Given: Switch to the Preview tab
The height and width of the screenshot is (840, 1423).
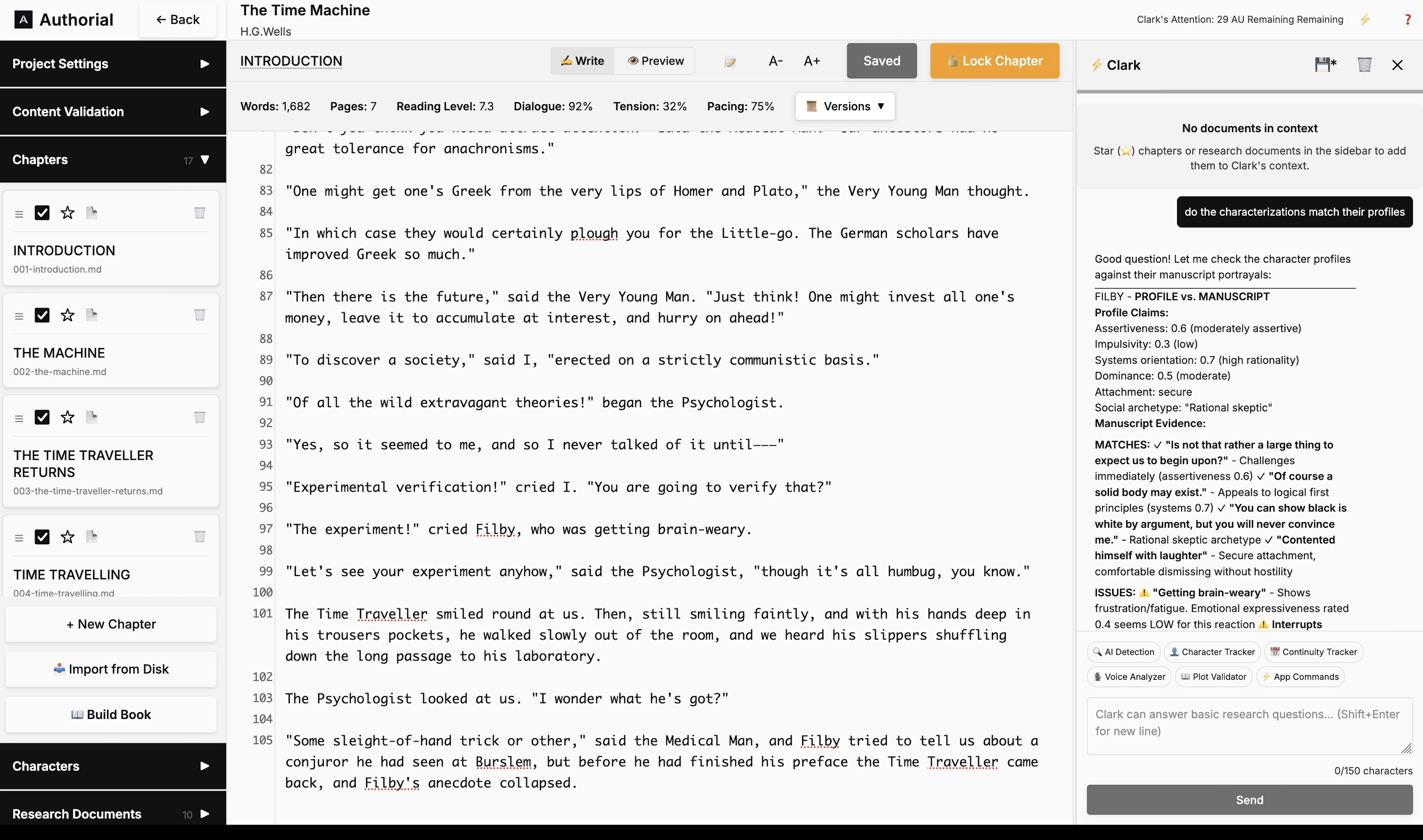Looking at the screenshot, I should click(656, 61).
